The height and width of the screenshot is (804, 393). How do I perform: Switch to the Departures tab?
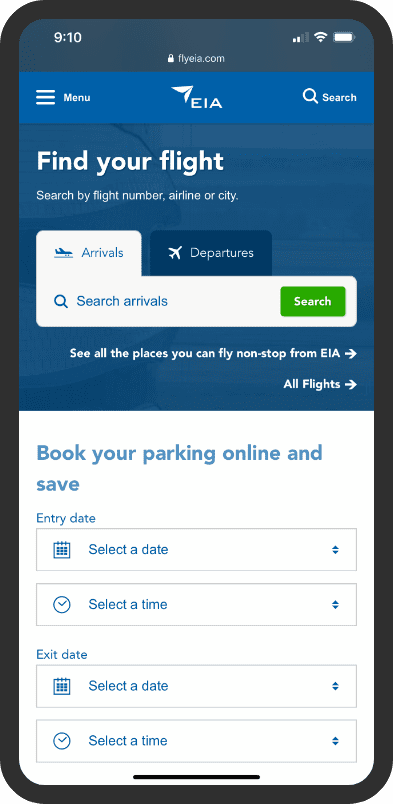click(x=211, y=253)
